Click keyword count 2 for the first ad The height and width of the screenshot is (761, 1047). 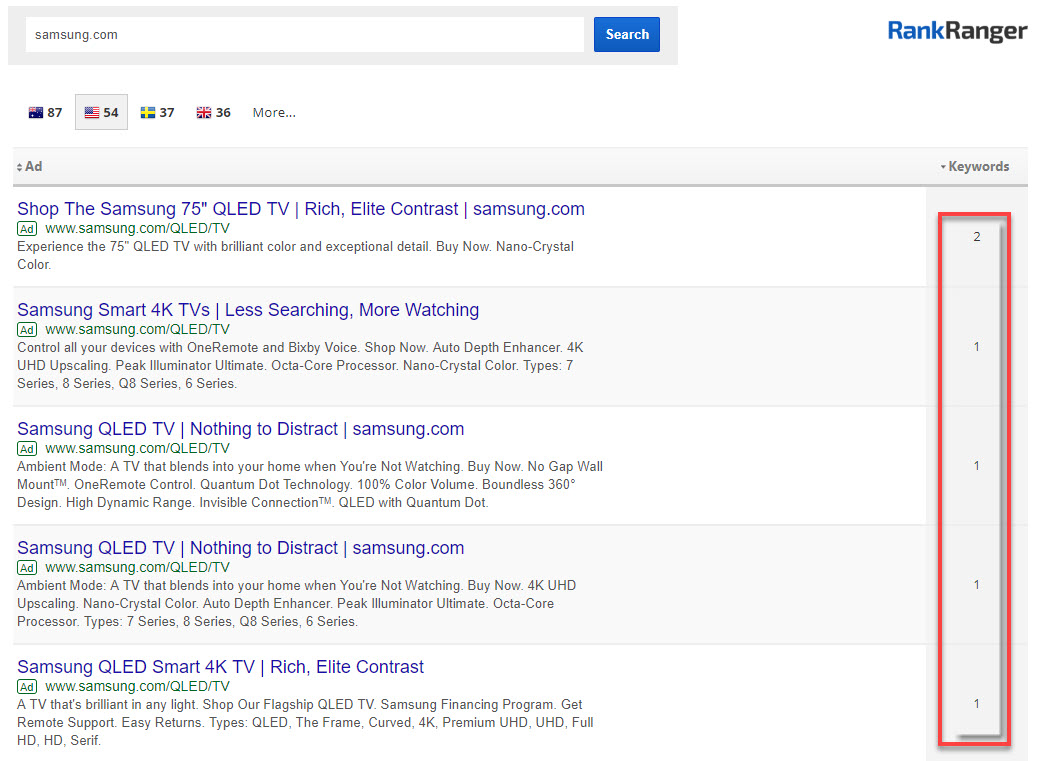click(x=977, y=237)
